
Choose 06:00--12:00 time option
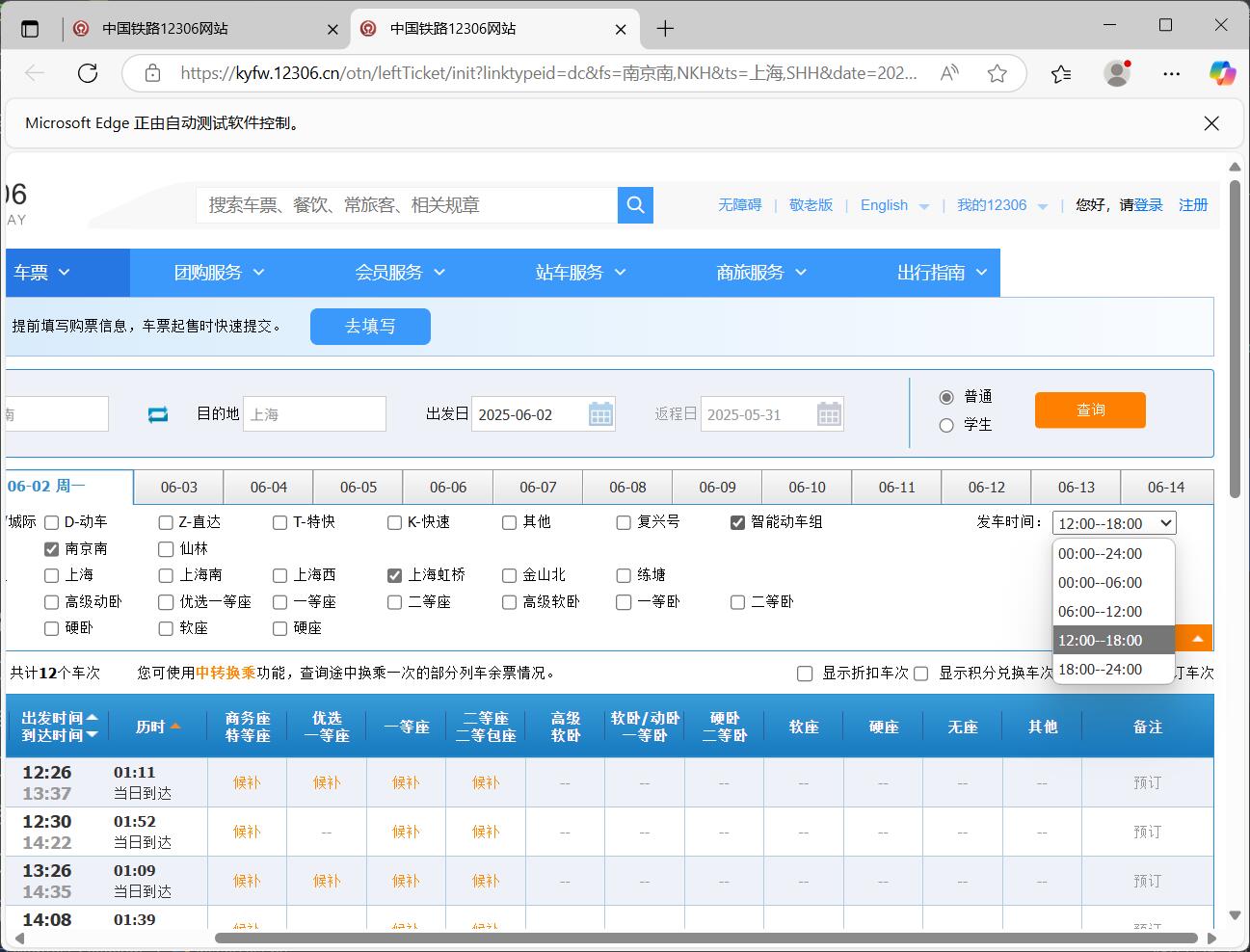point(1114,612)
